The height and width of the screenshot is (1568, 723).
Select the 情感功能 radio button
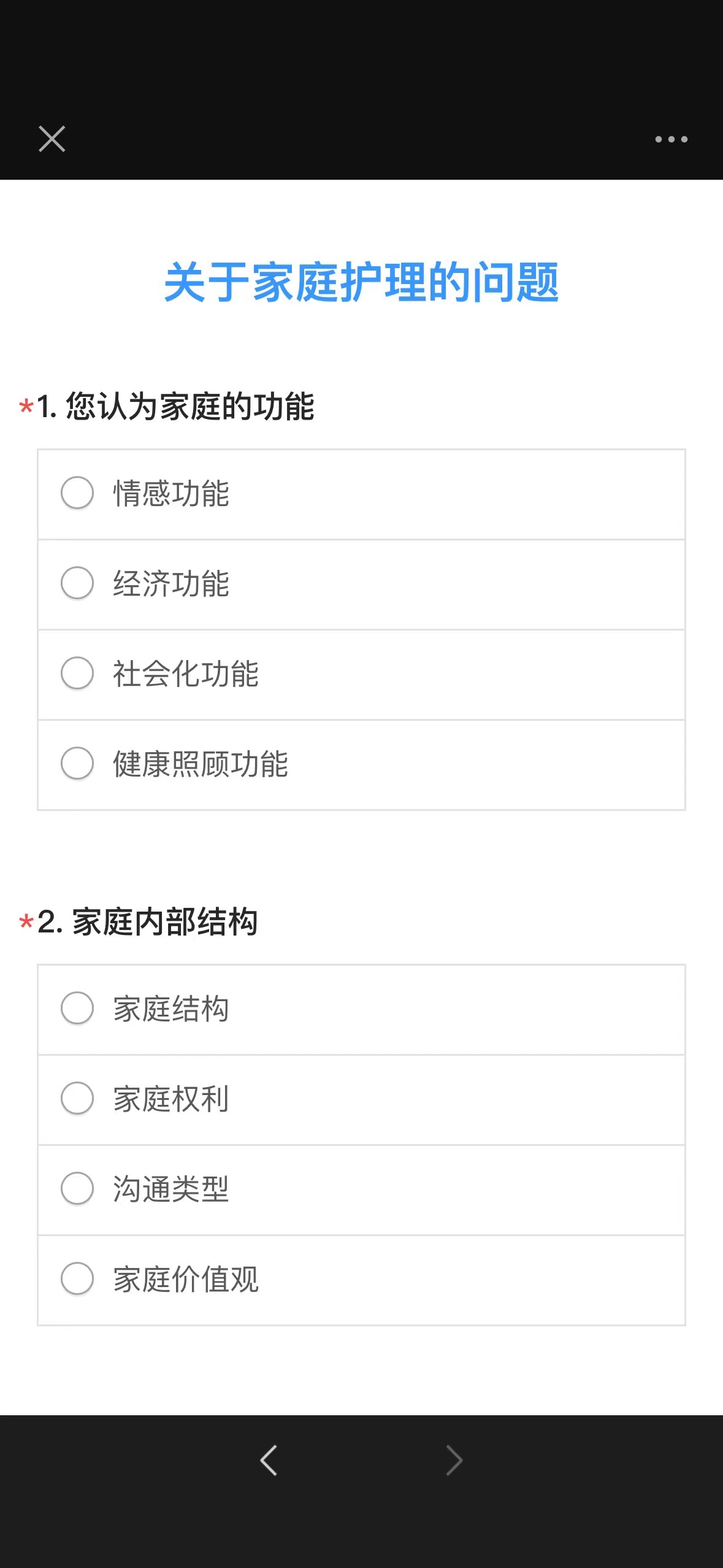point(77,493)
